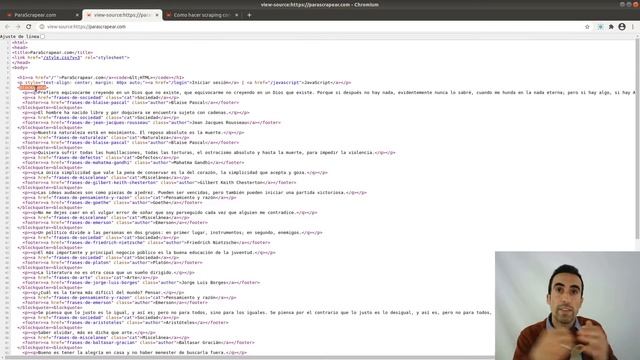Open the frases-de-aristoteles link

point(94,322)
